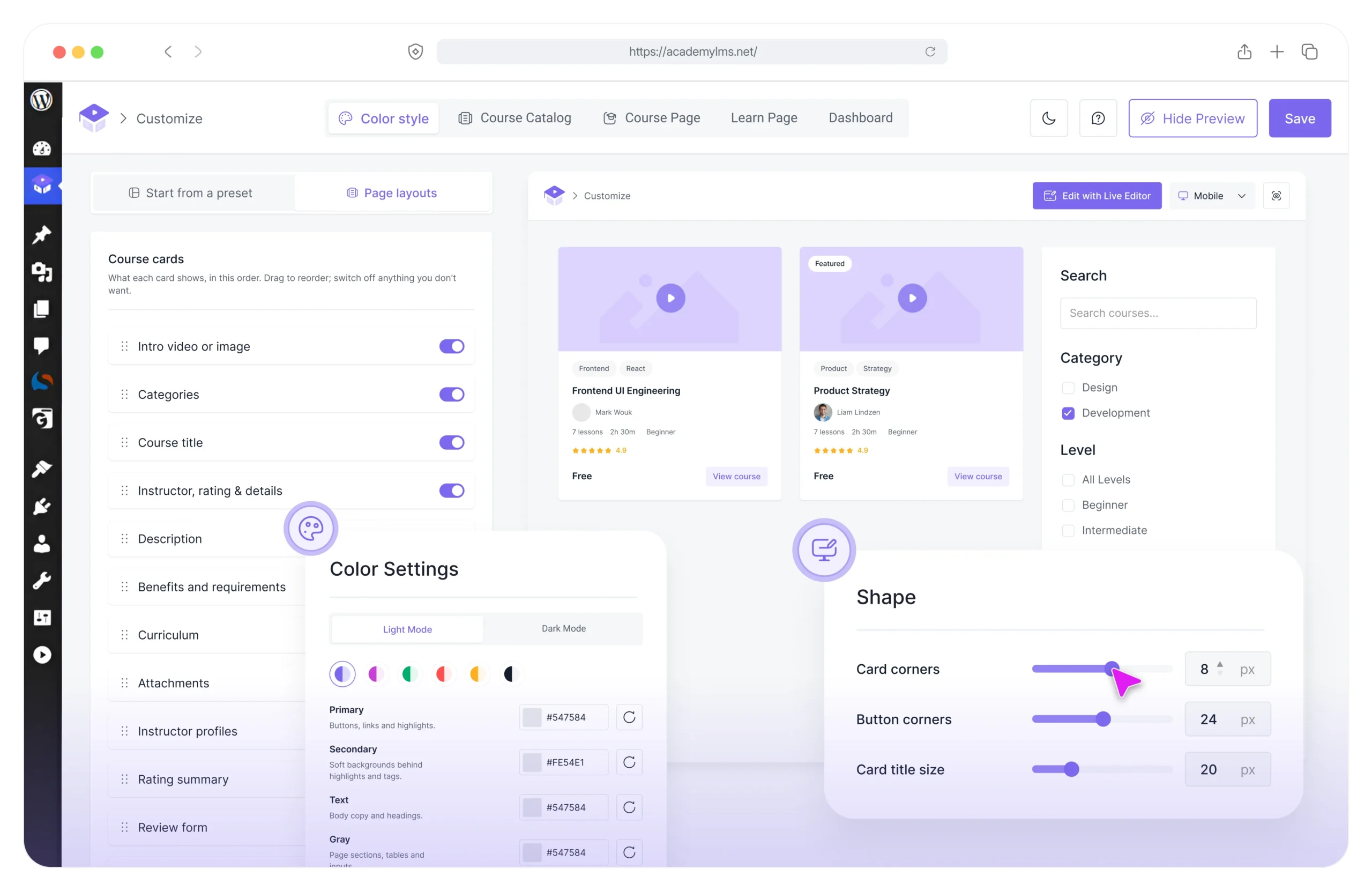Click the Search courses input field
Screen dimensions: 1372x891
tap(1158, 313)
